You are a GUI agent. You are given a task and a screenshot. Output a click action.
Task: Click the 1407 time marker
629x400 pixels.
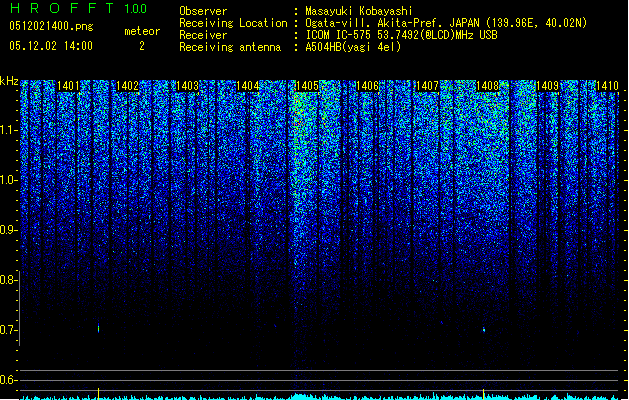428,86
